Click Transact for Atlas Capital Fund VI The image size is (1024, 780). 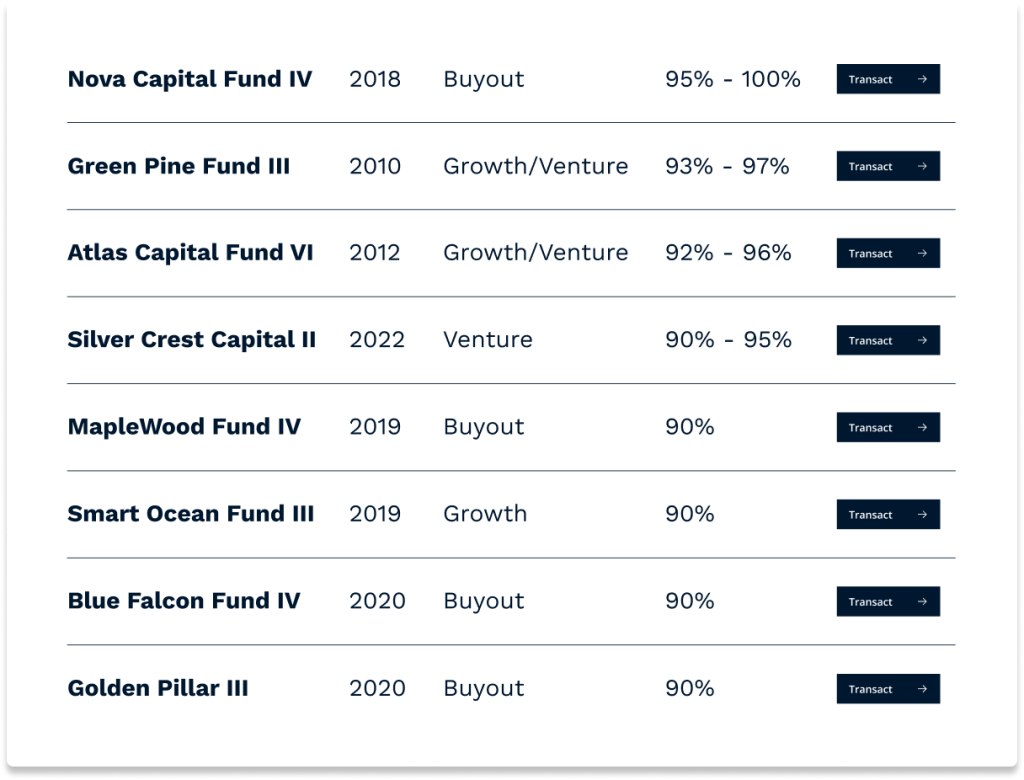[x=888, y=253]
